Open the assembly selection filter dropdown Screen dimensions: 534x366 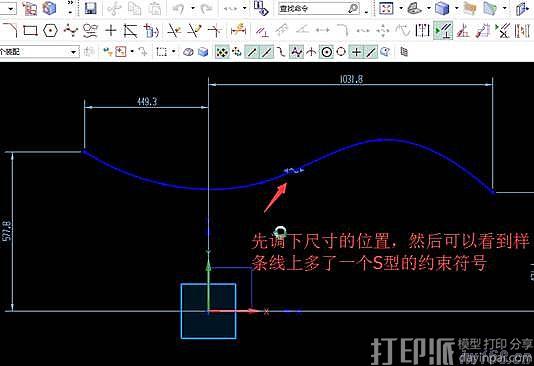pyautogui.click(x=39, y=52)
